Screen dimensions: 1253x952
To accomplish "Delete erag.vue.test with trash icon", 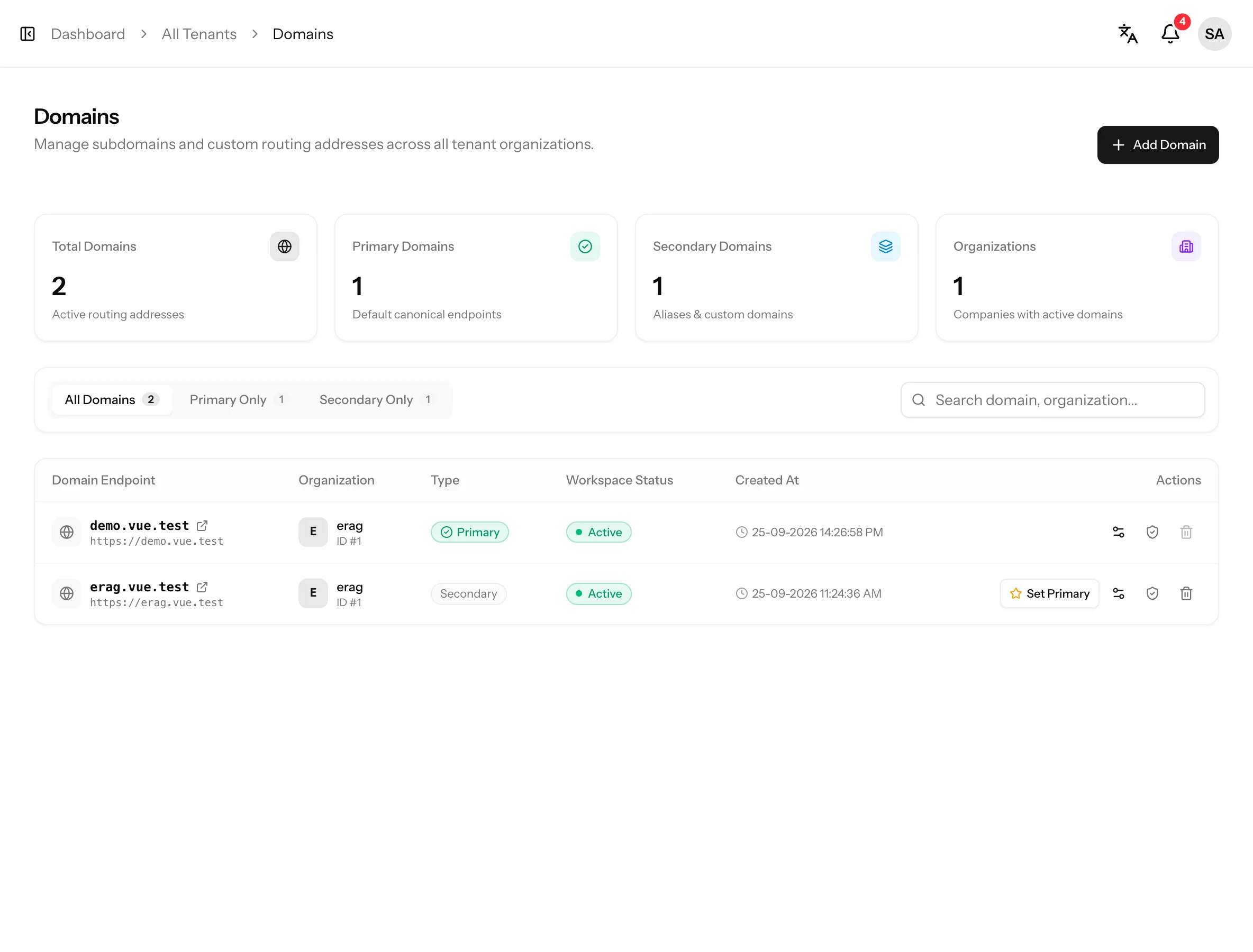I will (x=1186, y=593).
